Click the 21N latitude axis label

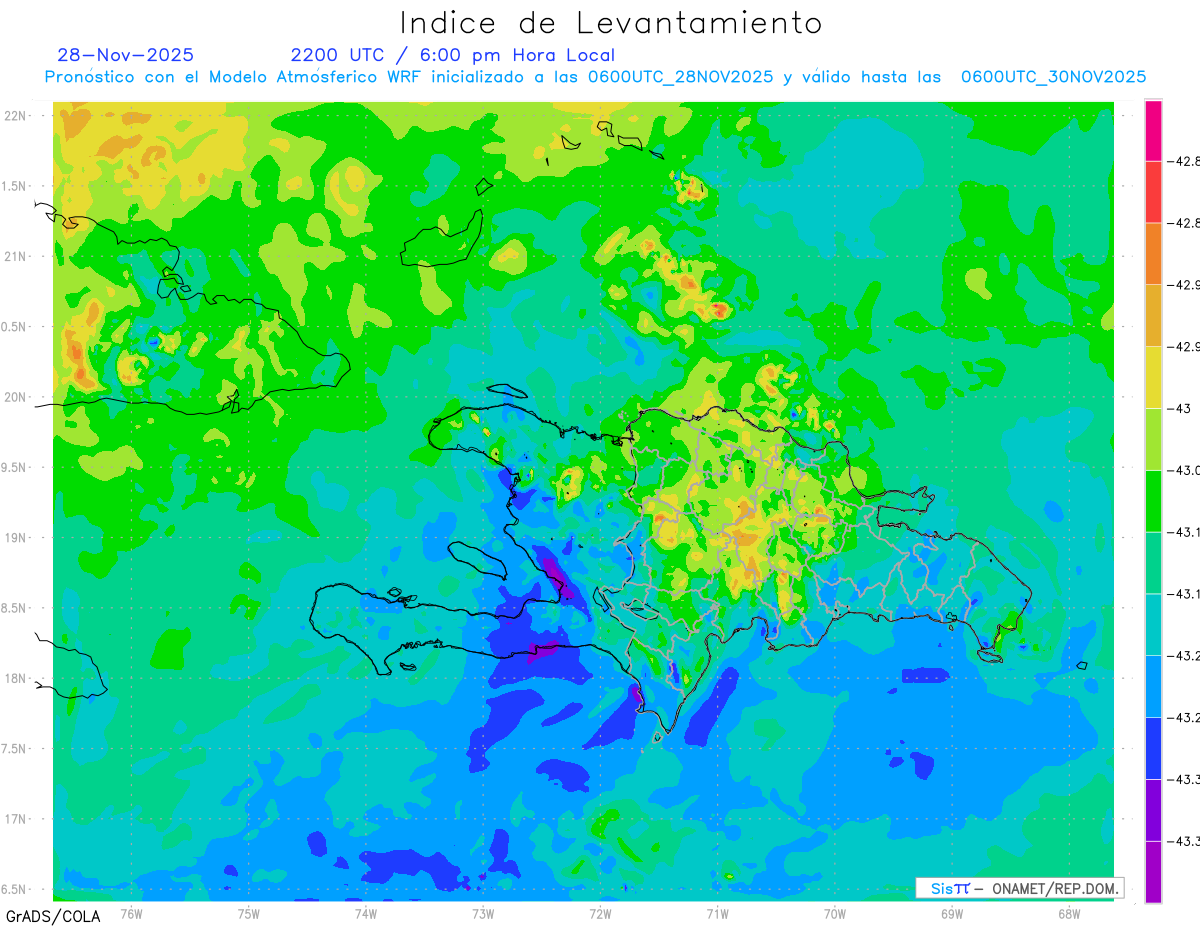pos(17,256)
